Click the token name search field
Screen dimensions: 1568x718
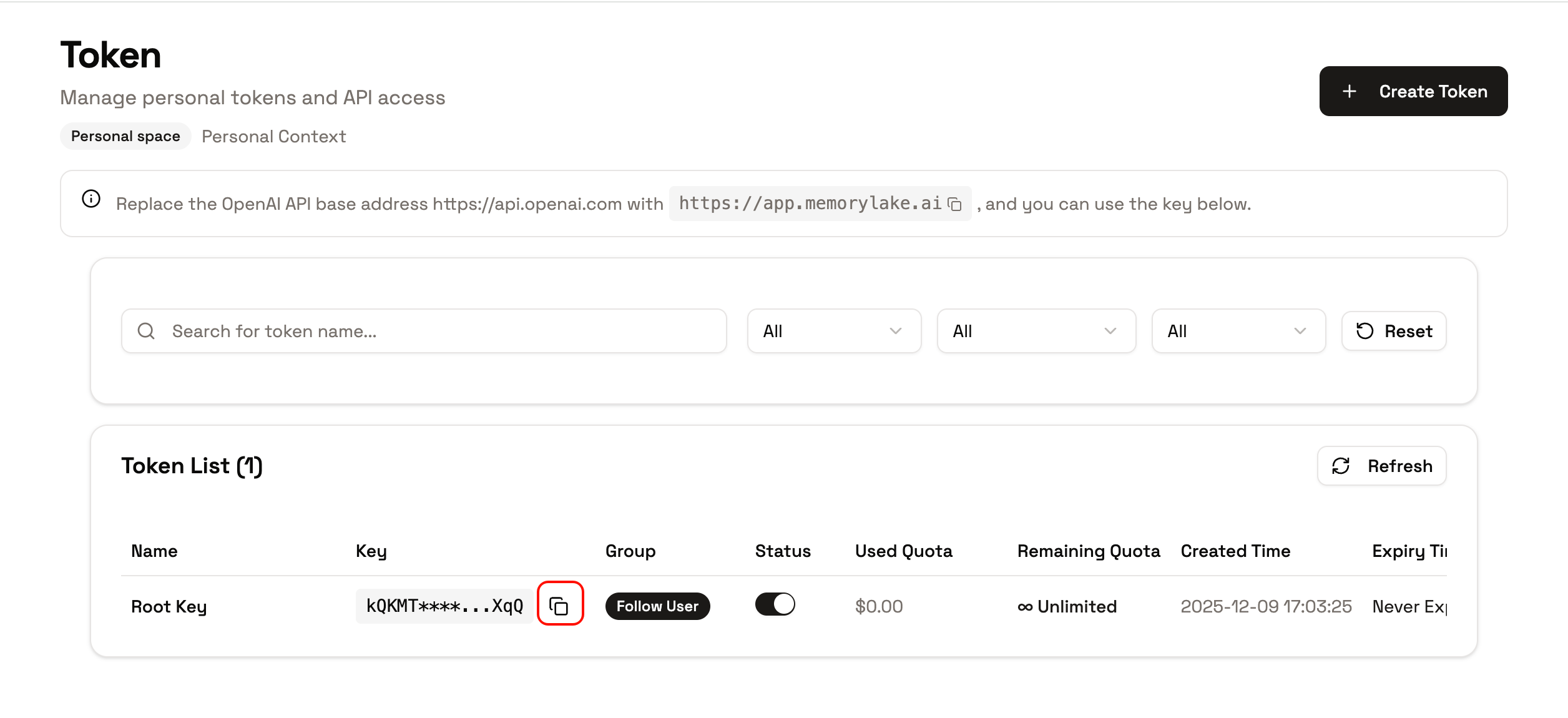(x=424, y=331)
